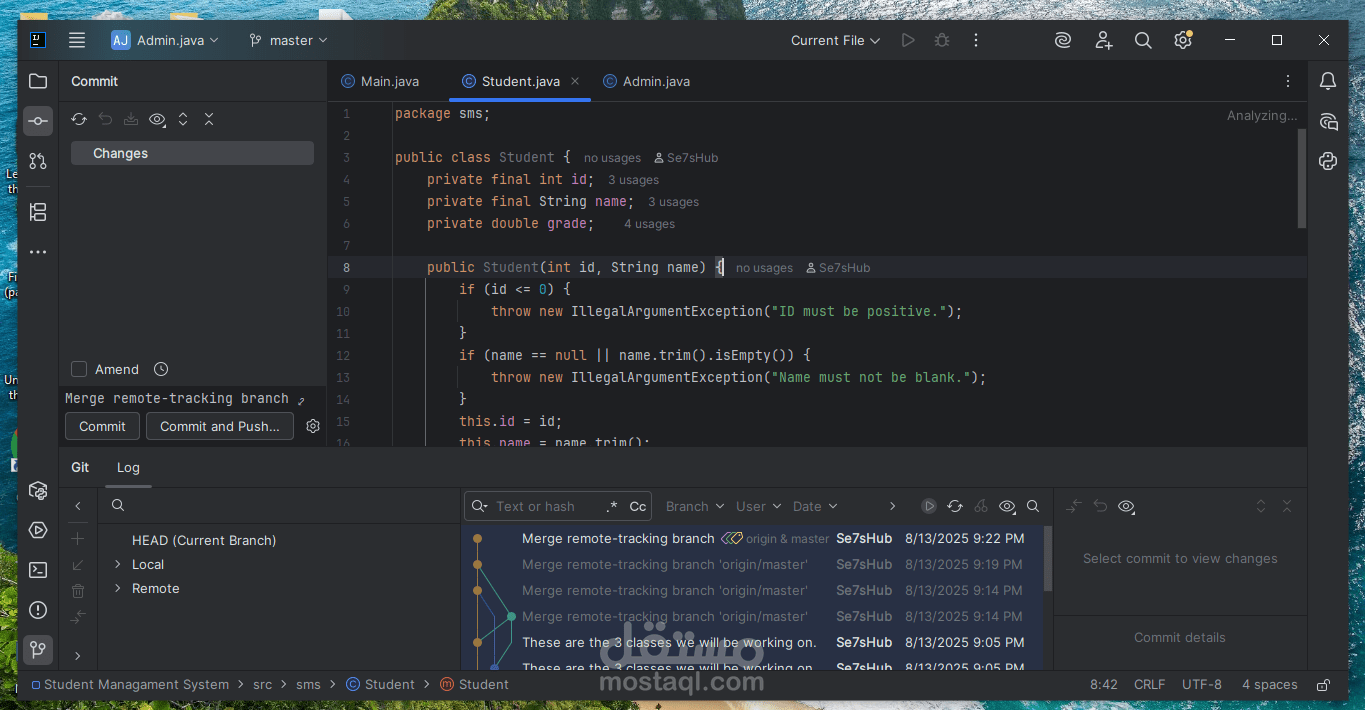Open the Problems tool window

pos(38,610)
